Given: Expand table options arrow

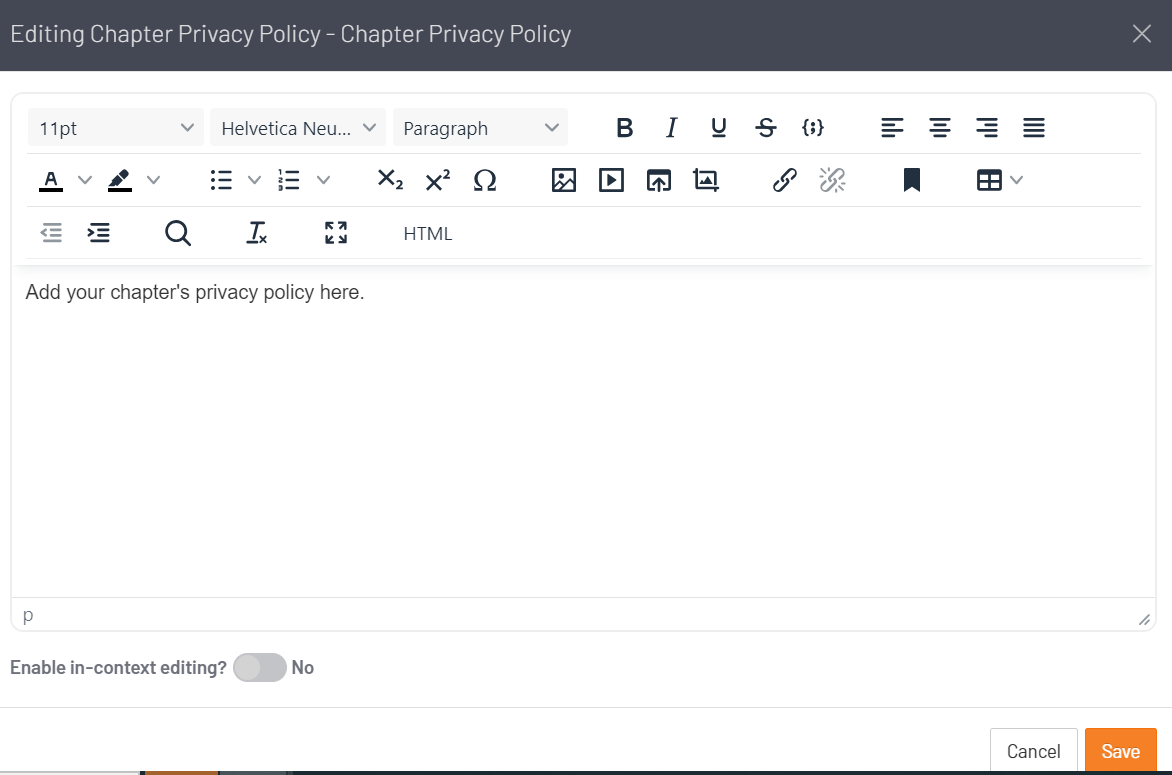Looking at the screenshot, I should [x=1017, y=180].
